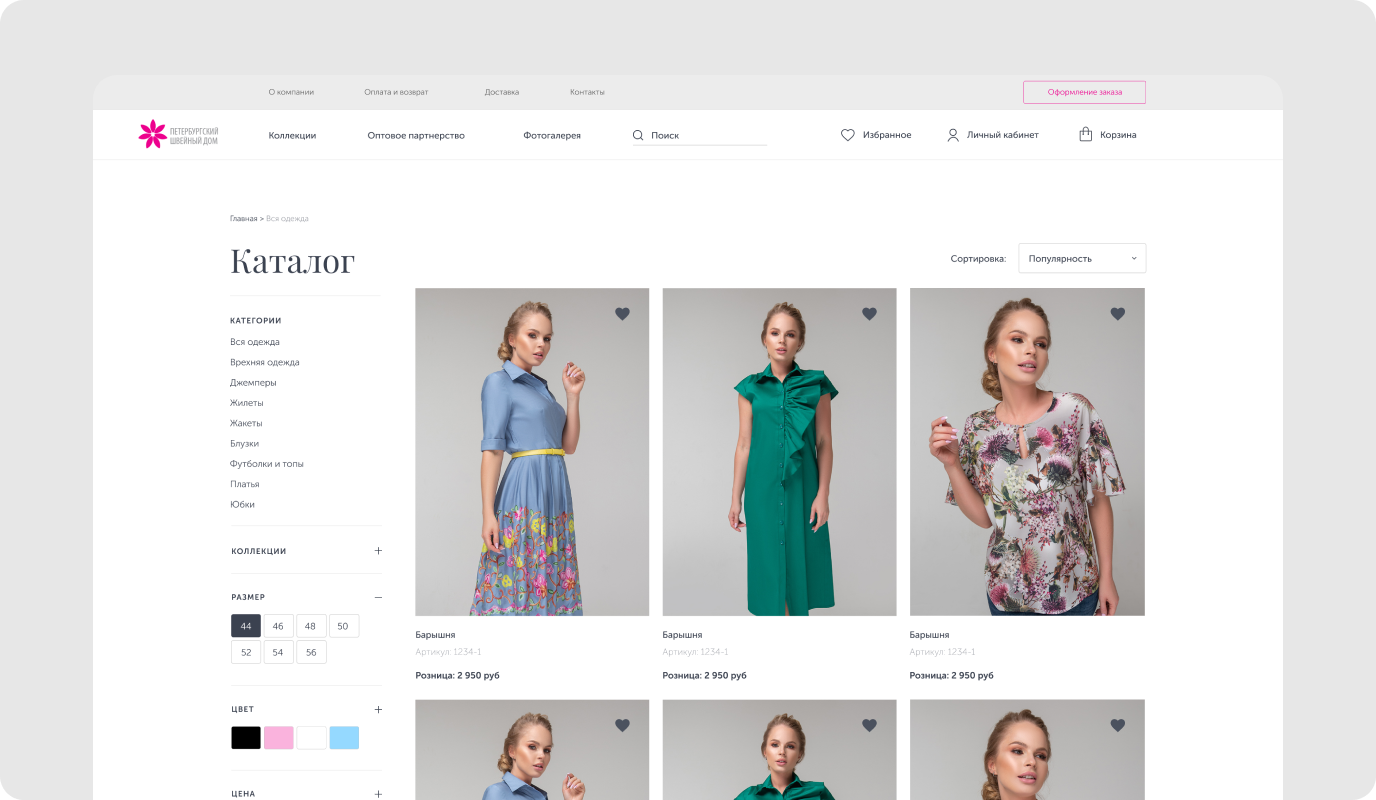Screen dimensions: 1376x800
Task: Click the pink flower store logo
Action: (178, 134)
